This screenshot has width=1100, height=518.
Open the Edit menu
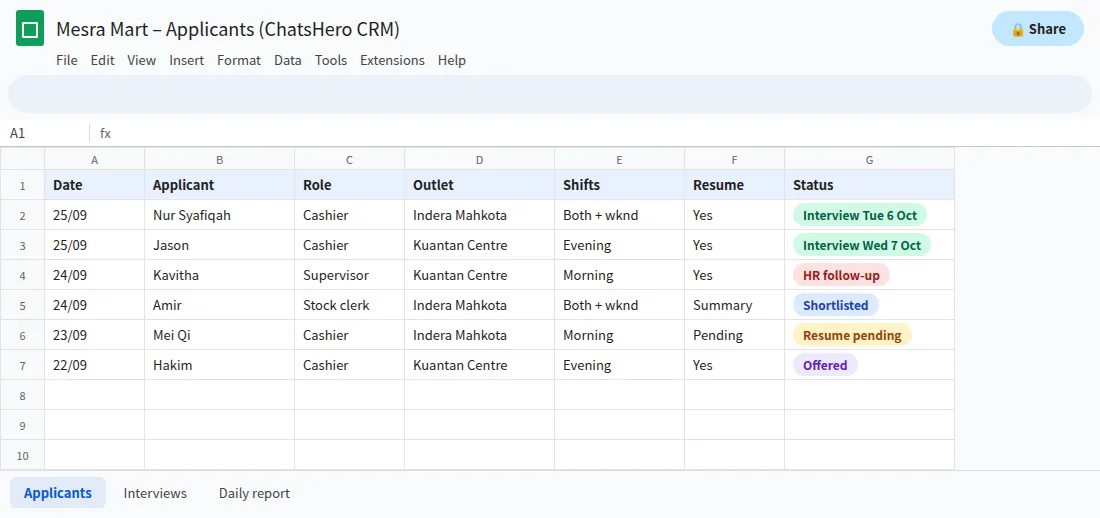tap(102, 60)
